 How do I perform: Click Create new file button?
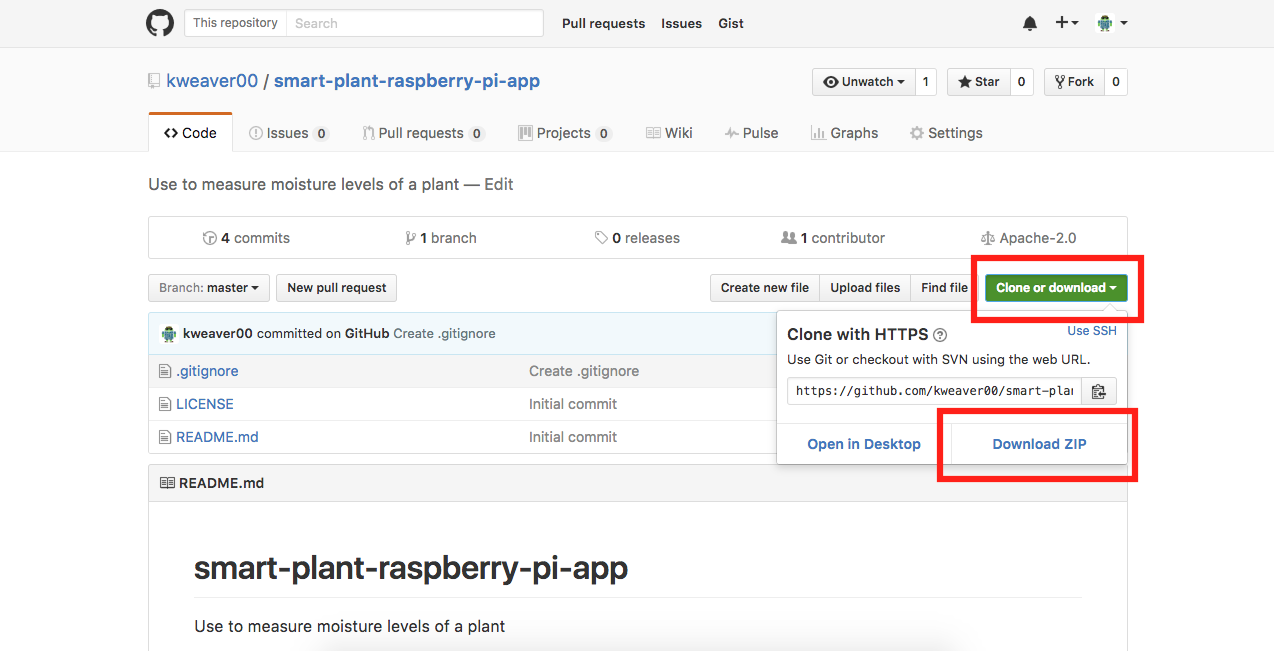pyautogui.click(x=765, y=288)
